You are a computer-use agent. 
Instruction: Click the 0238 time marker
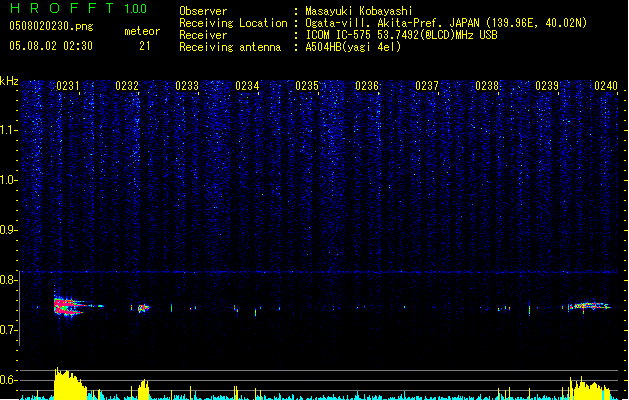click(487, 86)
